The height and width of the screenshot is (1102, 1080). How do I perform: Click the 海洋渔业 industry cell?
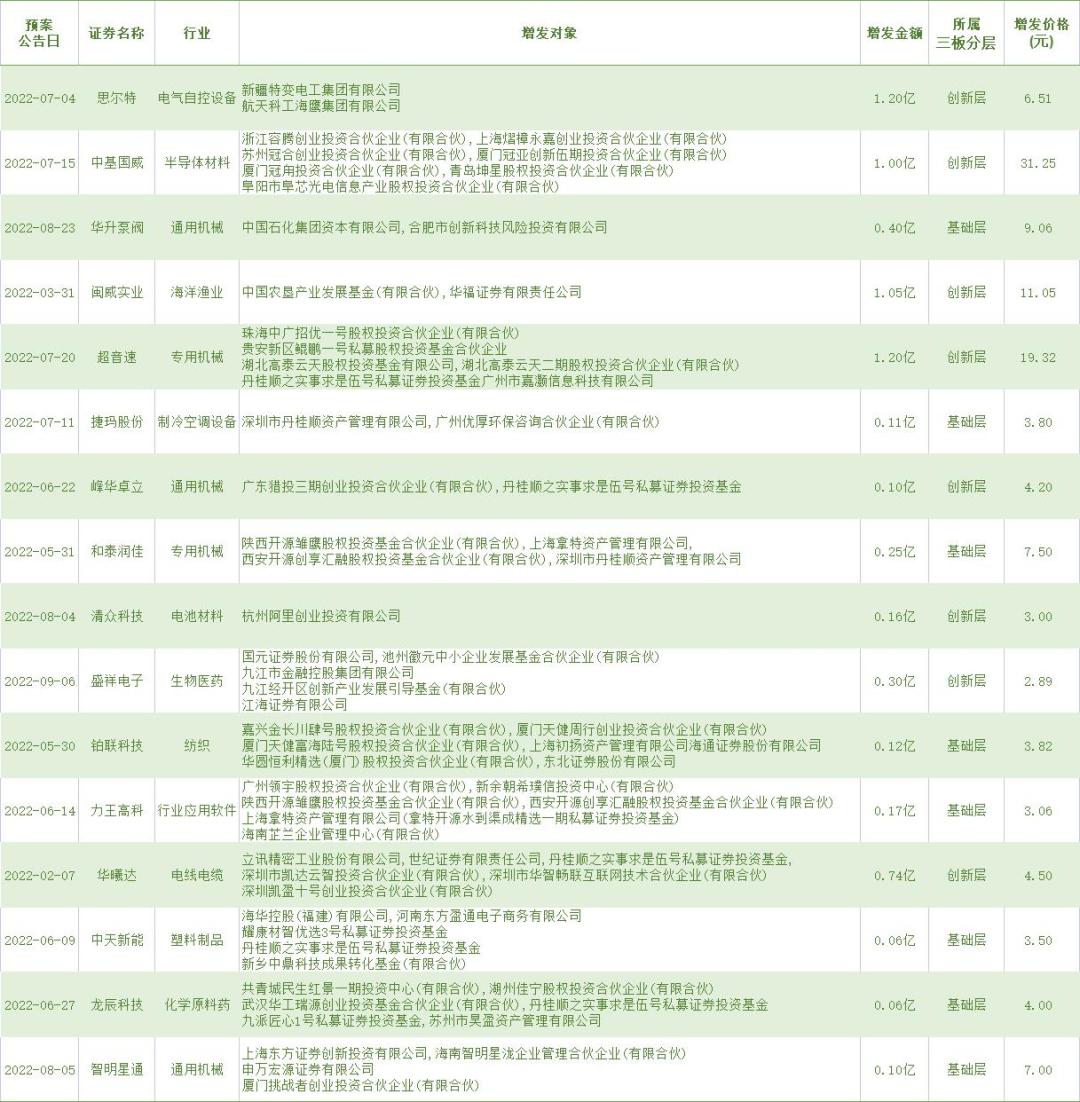pyautogui.click(x=197, y=290)
